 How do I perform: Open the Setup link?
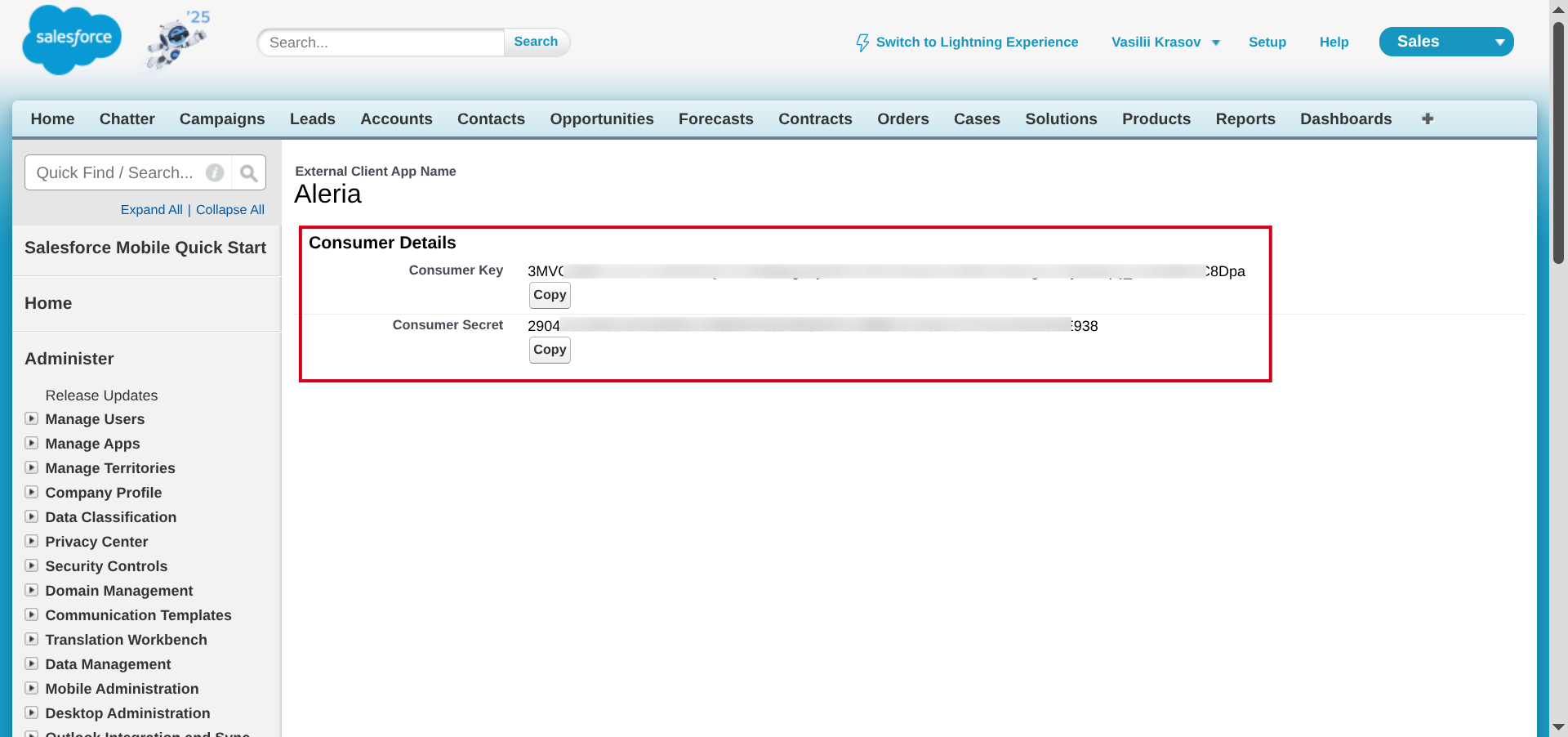[1267, 42]
